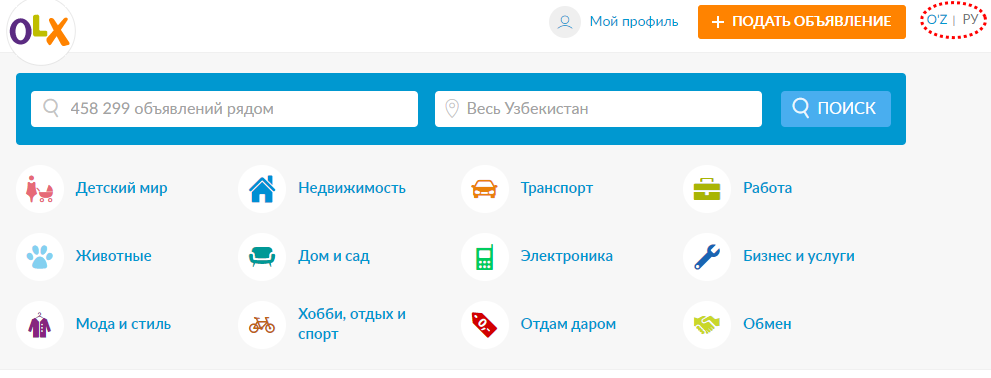Click the location pin icon
Screen dimensions: 991x378
tap(451, 109)
